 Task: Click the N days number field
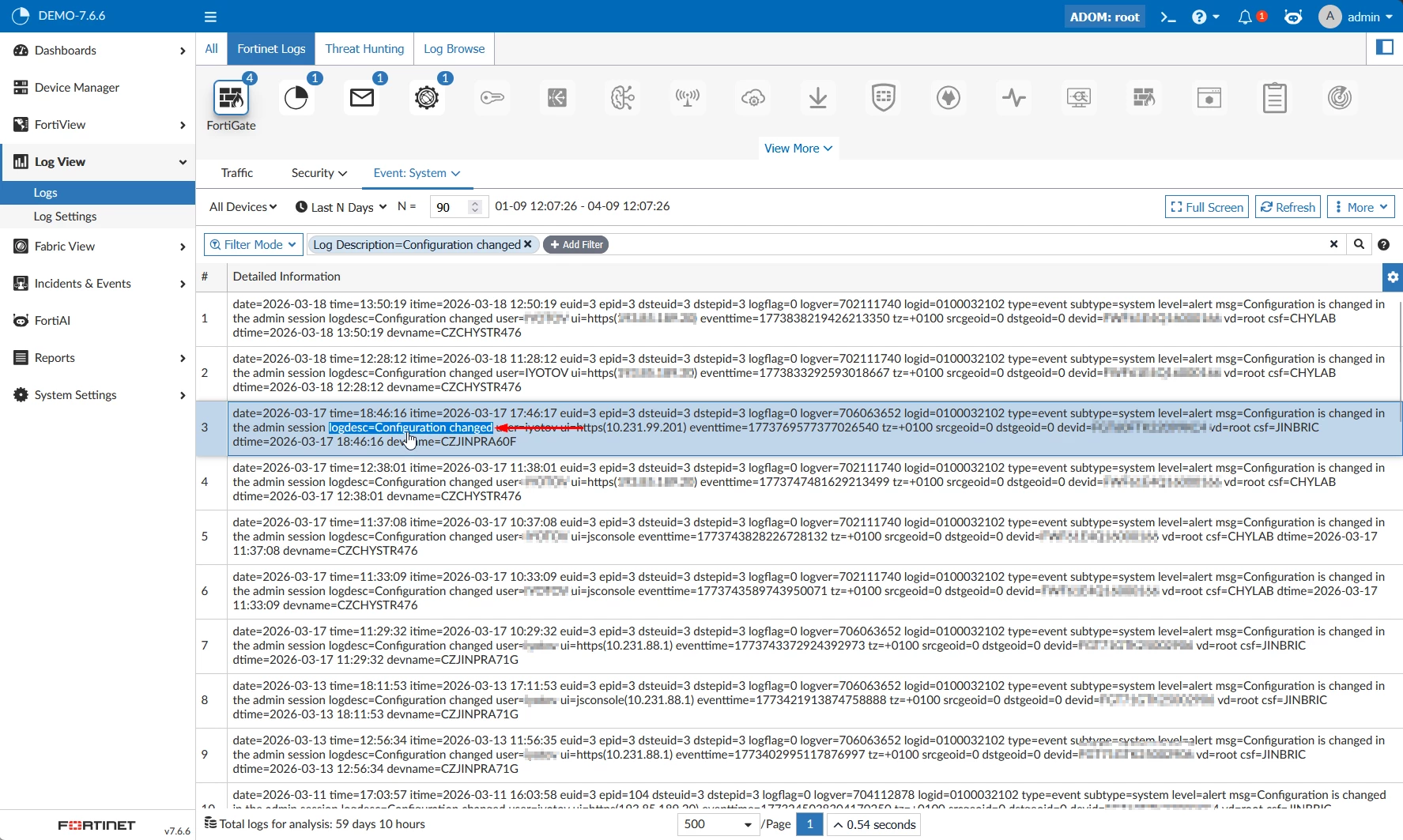pos(451,207)
